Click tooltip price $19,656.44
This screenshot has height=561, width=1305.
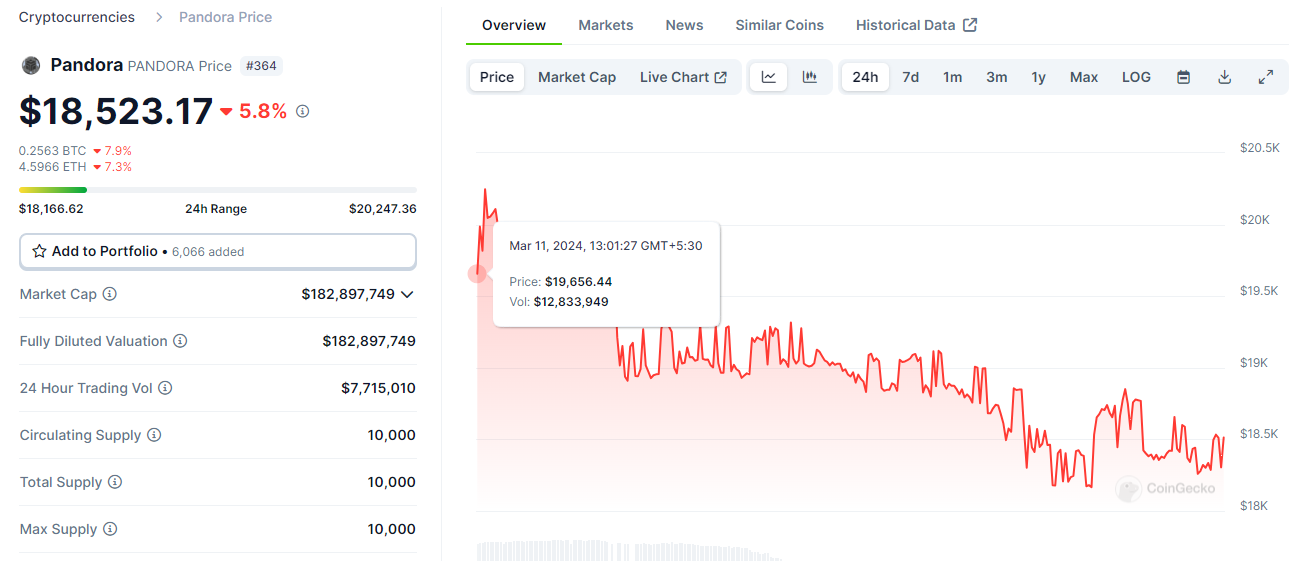(x=578, y=282)
